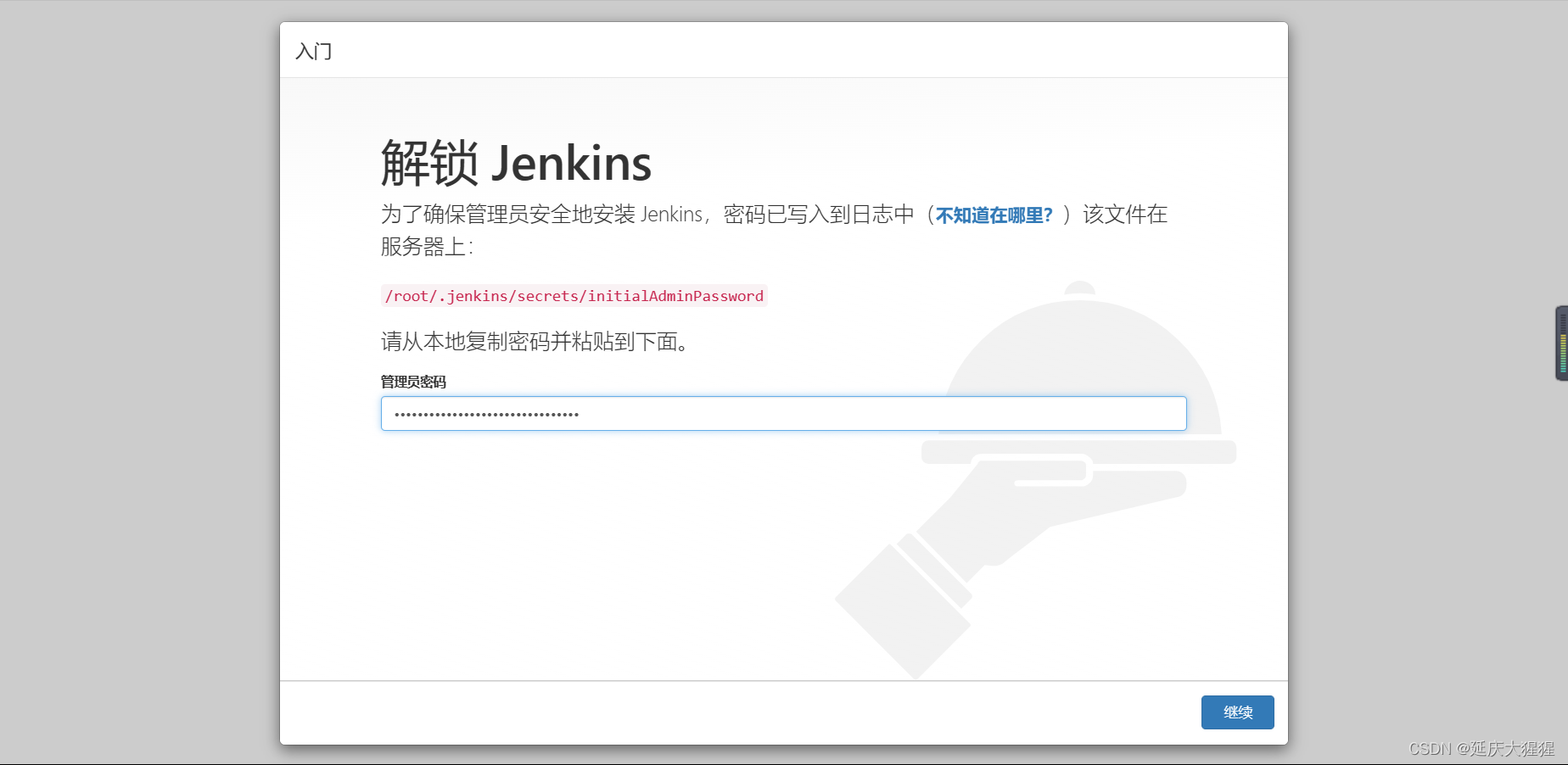Click the 请从本地复制密码并粘贴到下面 instruction text
The height and width of the screenshot is (765, 1568).
click(535, 342)
